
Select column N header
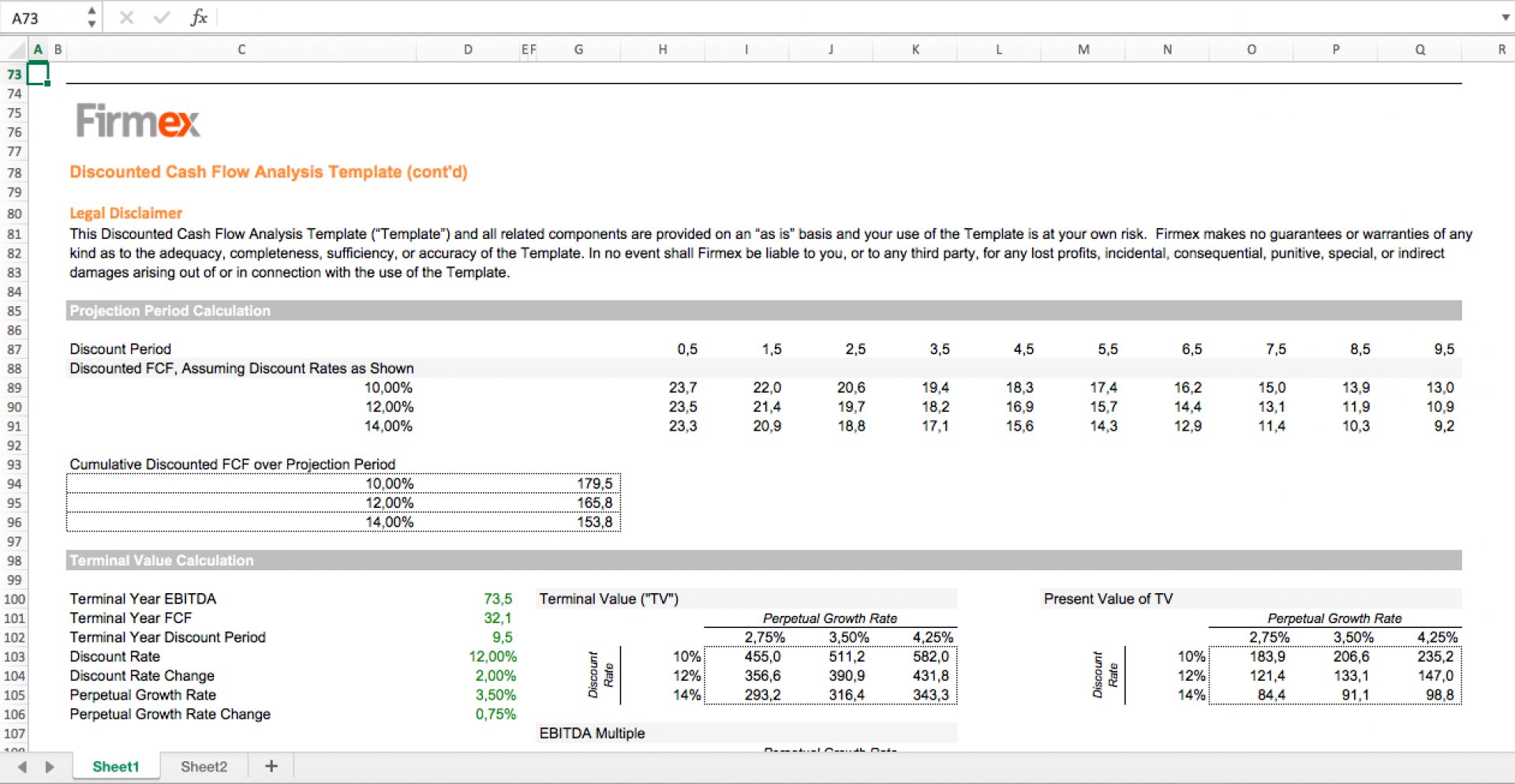pos(1167,50)
